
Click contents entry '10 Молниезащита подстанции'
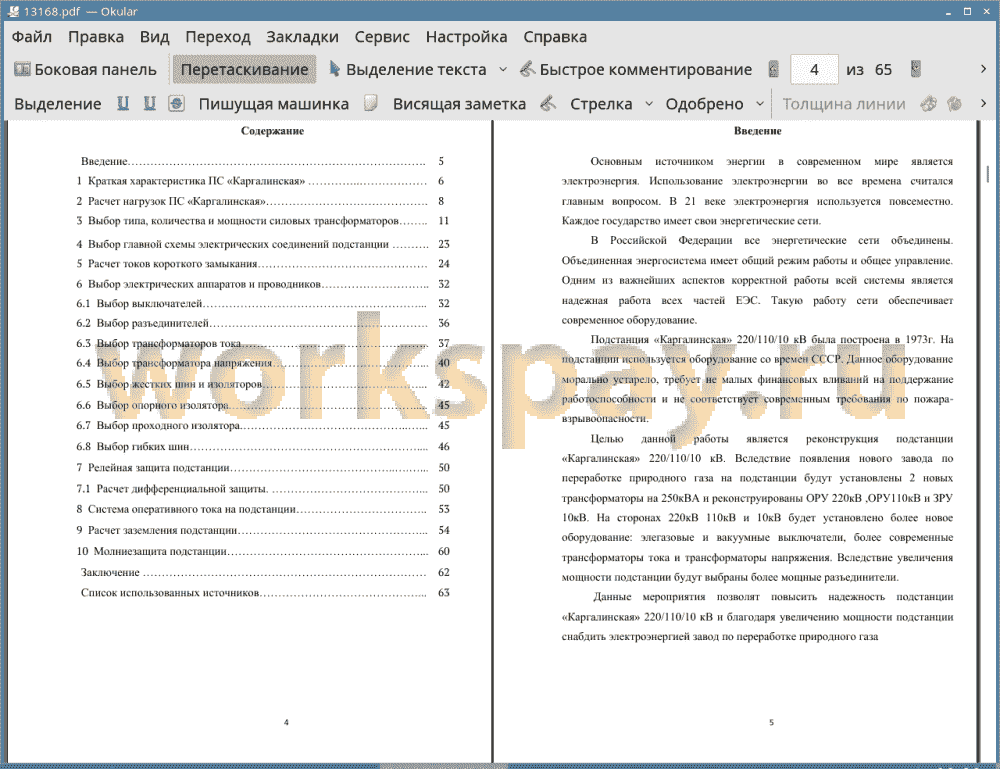click(263, 552)
